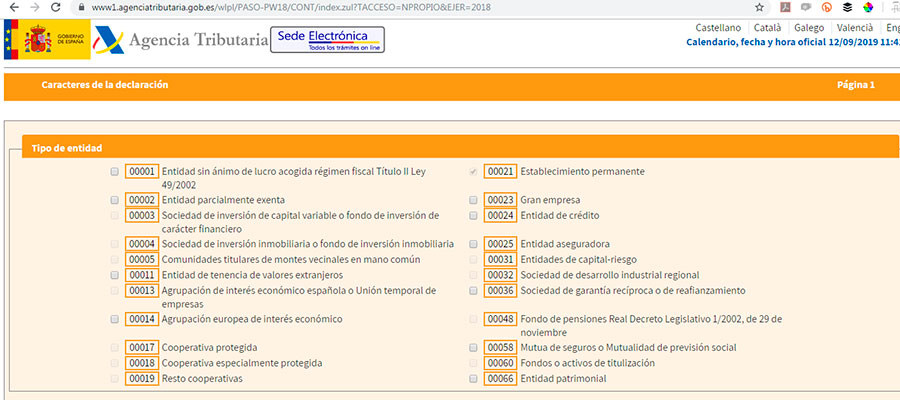Open the Sede Electrónica banner
Image resolution: width=900 pixels, height=400 pixels.
[x=327, y=41]
